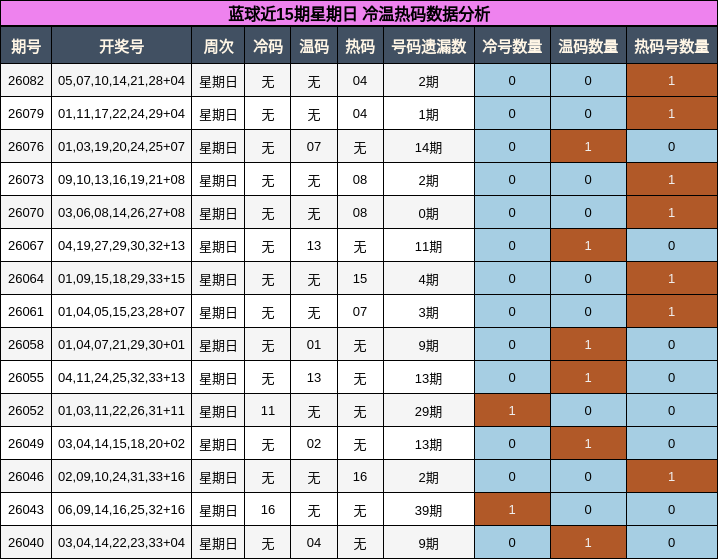Screen dimensions: 718x559
Task: Select the 冷码 column header
Action: tap(268, 45)
